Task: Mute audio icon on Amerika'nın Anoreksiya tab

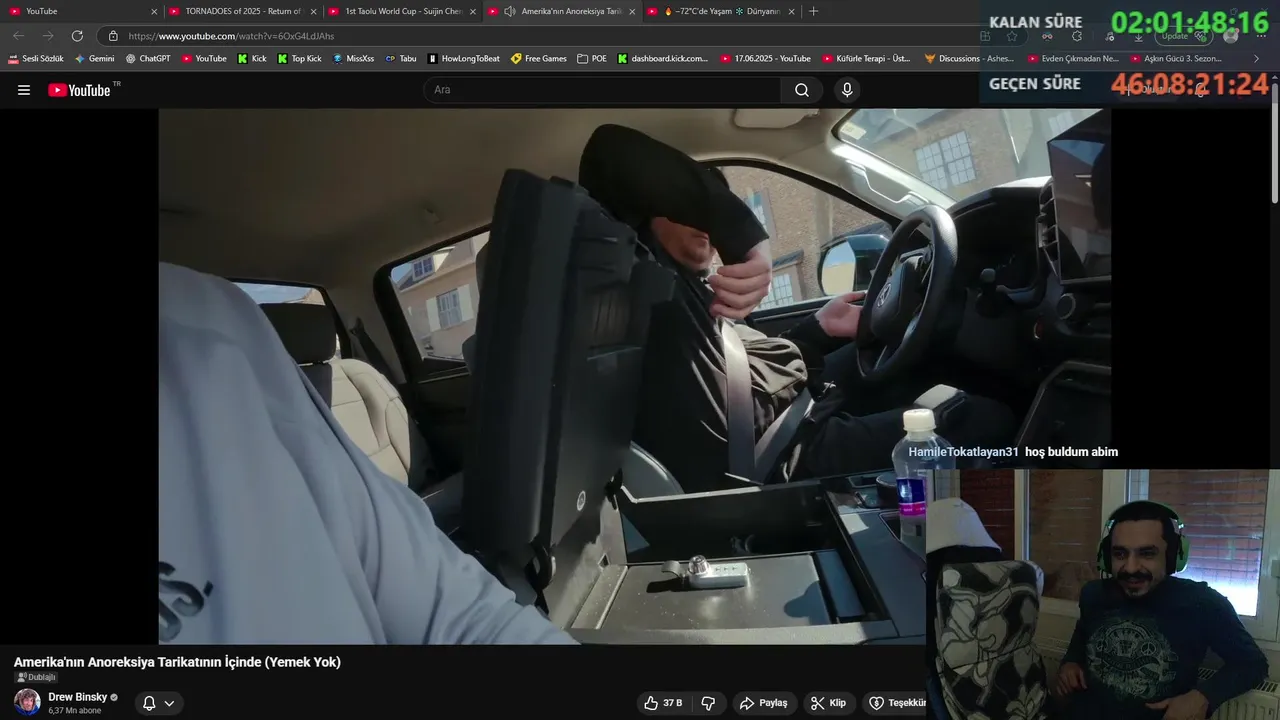Action: coord(510,11)
